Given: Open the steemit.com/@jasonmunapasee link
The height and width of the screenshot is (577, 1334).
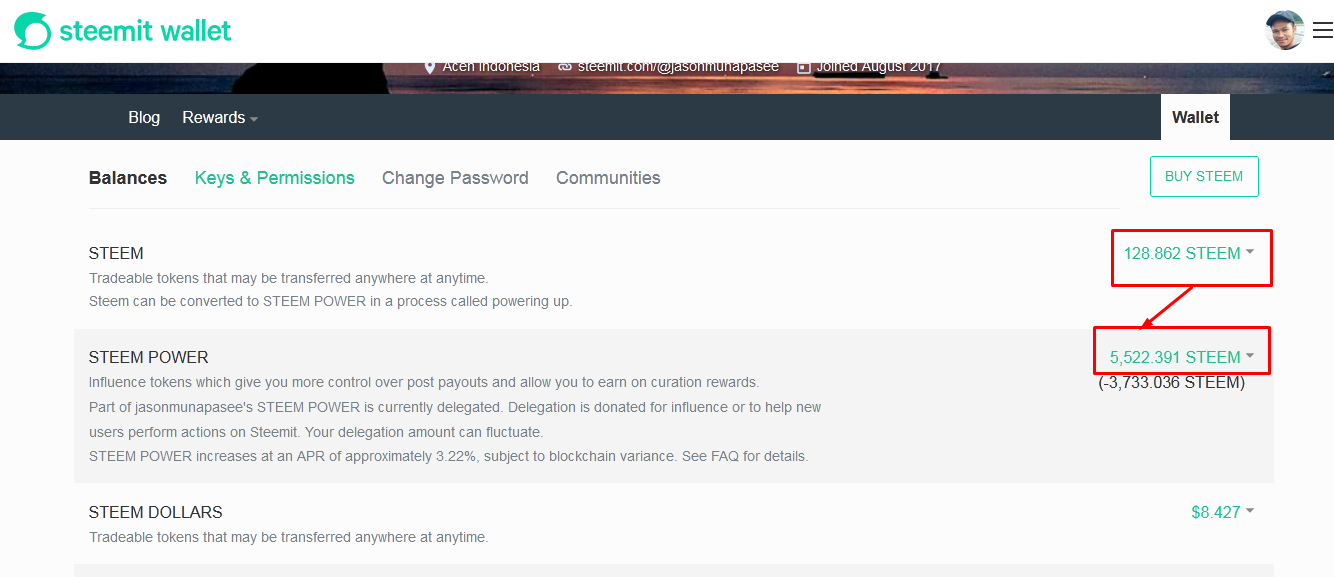Looking at the screenshot, I should click(x=678, y=67).
